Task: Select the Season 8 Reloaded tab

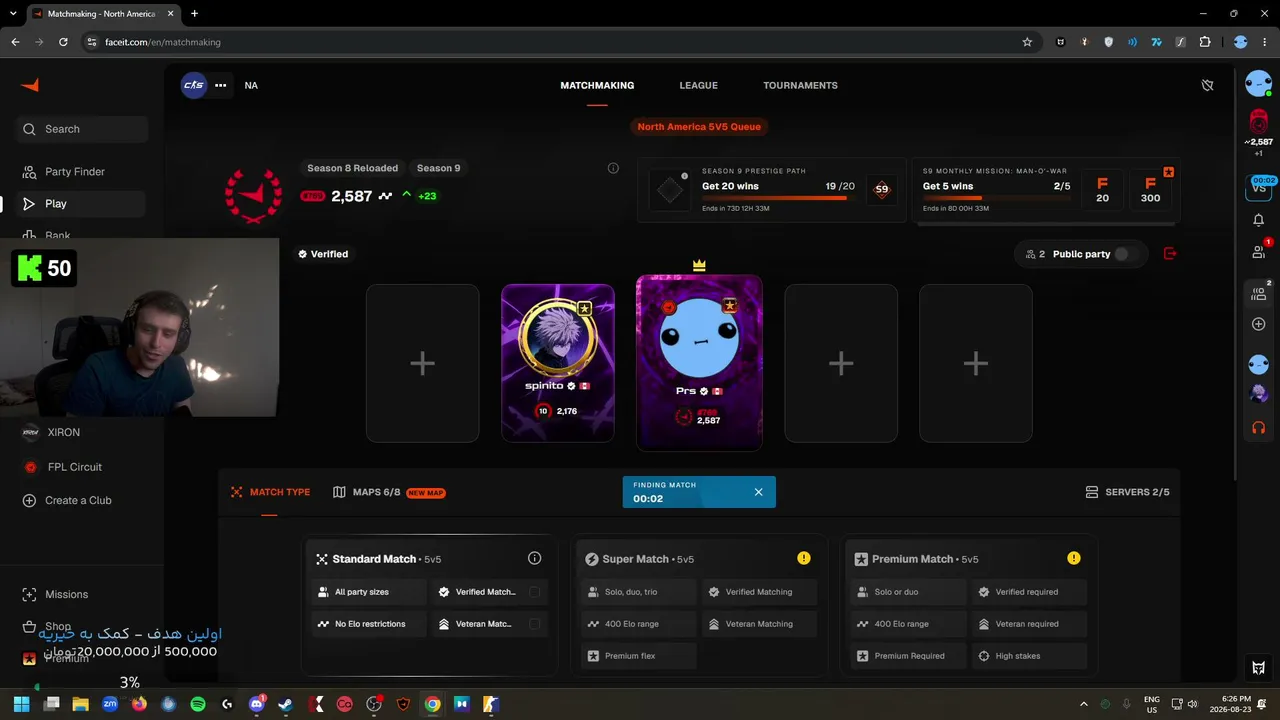Action: (352, 168)
